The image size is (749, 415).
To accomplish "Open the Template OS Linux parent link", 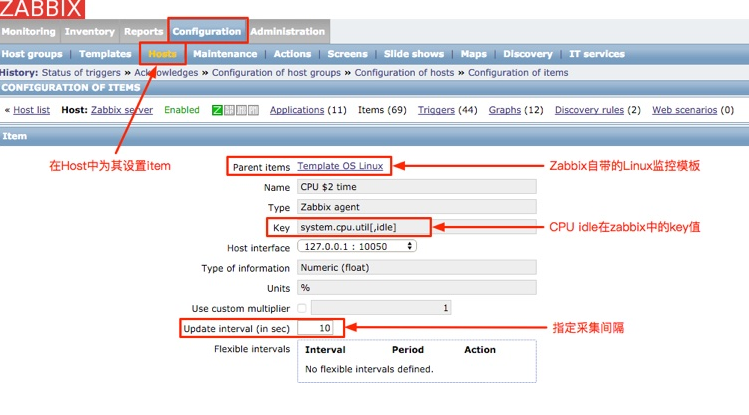I will tap(340, 166).
